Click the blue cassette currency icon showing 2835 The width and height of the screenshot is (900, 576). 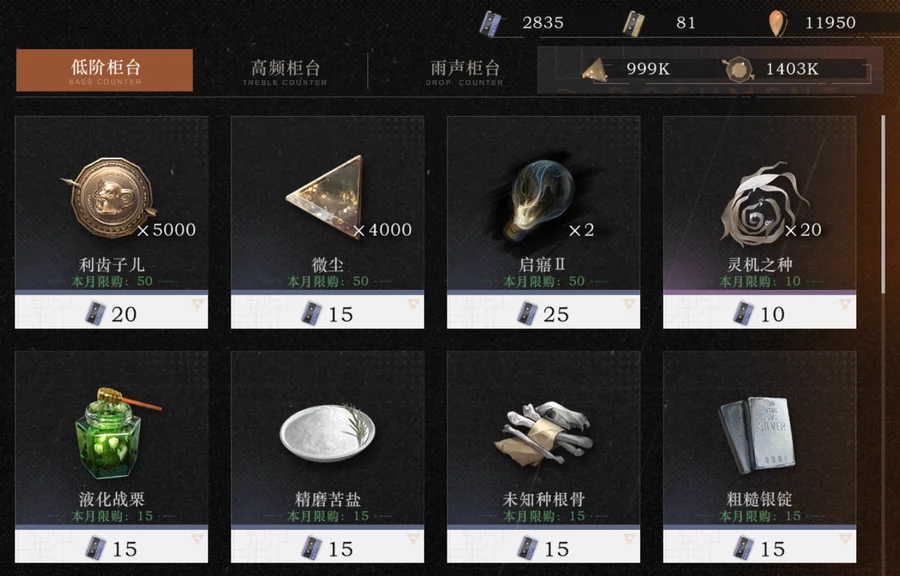point(491,24)
